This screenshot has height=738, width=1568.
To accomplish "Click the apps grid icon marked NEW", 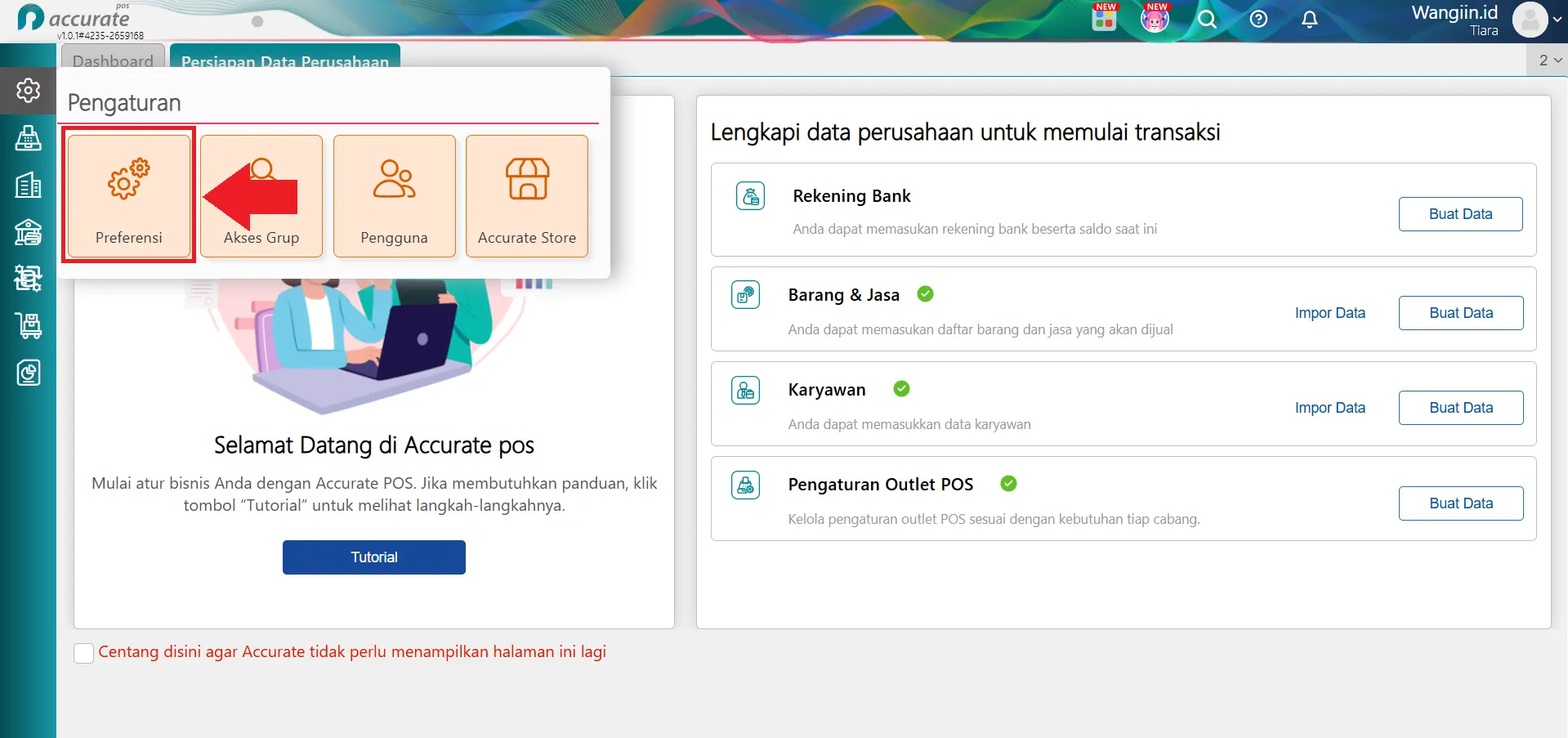I will (x=1104, y=18).
